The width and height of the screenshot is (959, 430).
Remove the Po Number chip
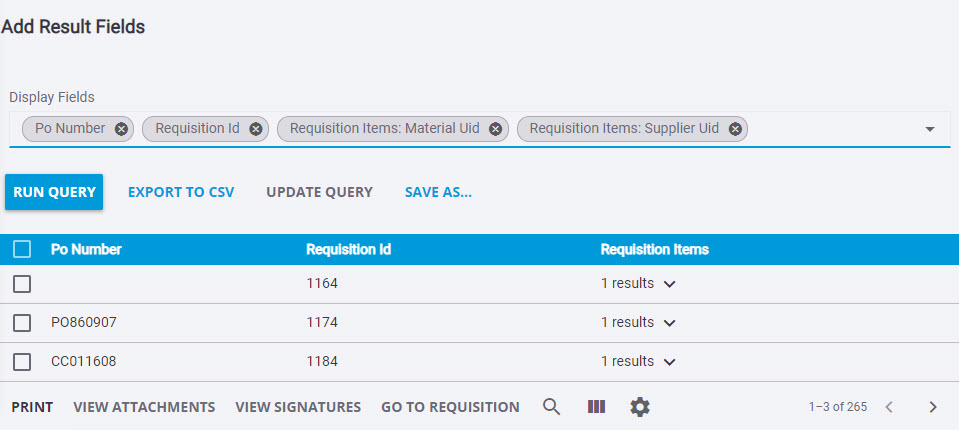click(x=122, y=129)
